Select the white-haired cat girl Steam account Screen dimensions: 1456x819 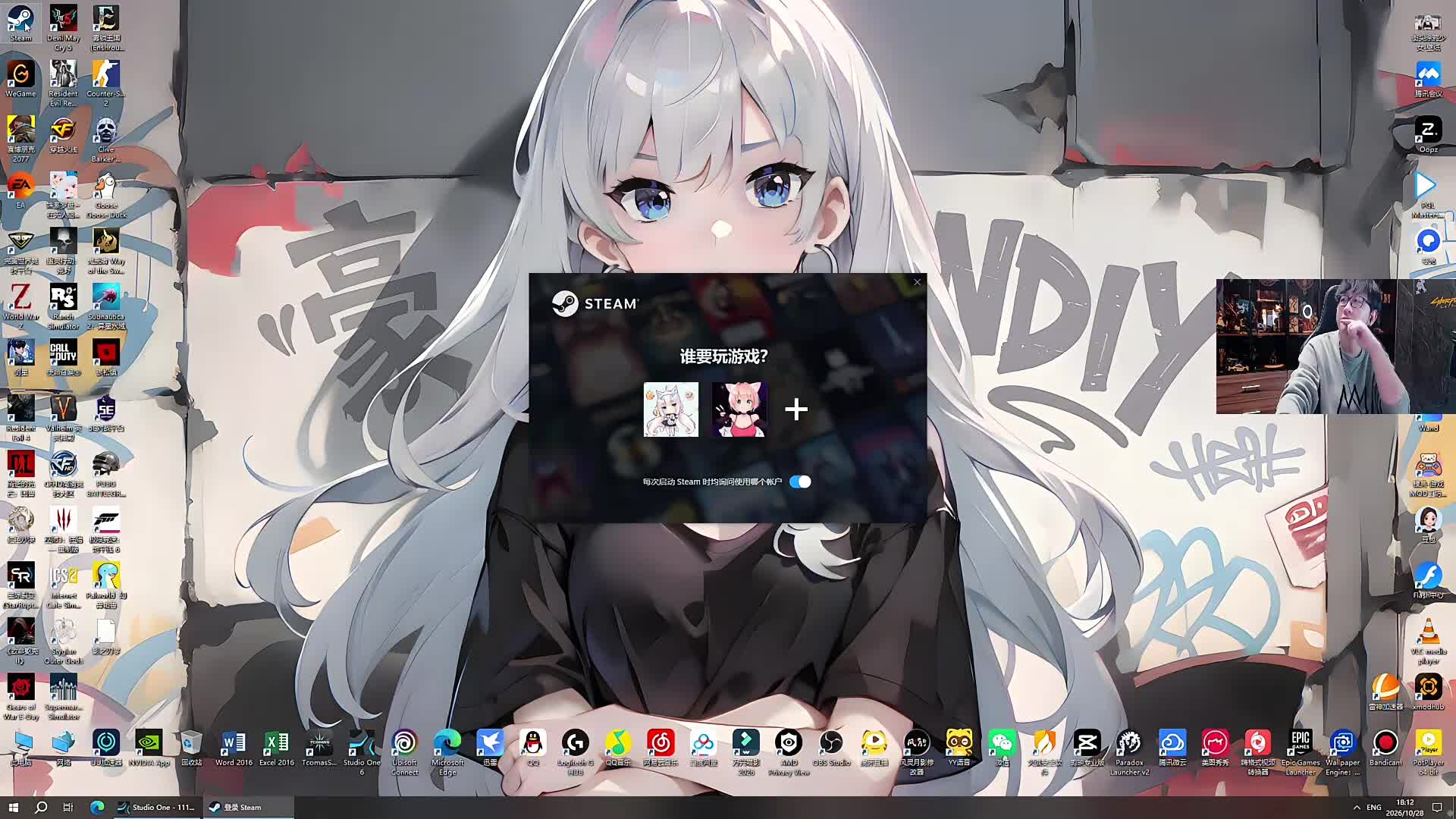pyautogui.click(x=671, y=409)
